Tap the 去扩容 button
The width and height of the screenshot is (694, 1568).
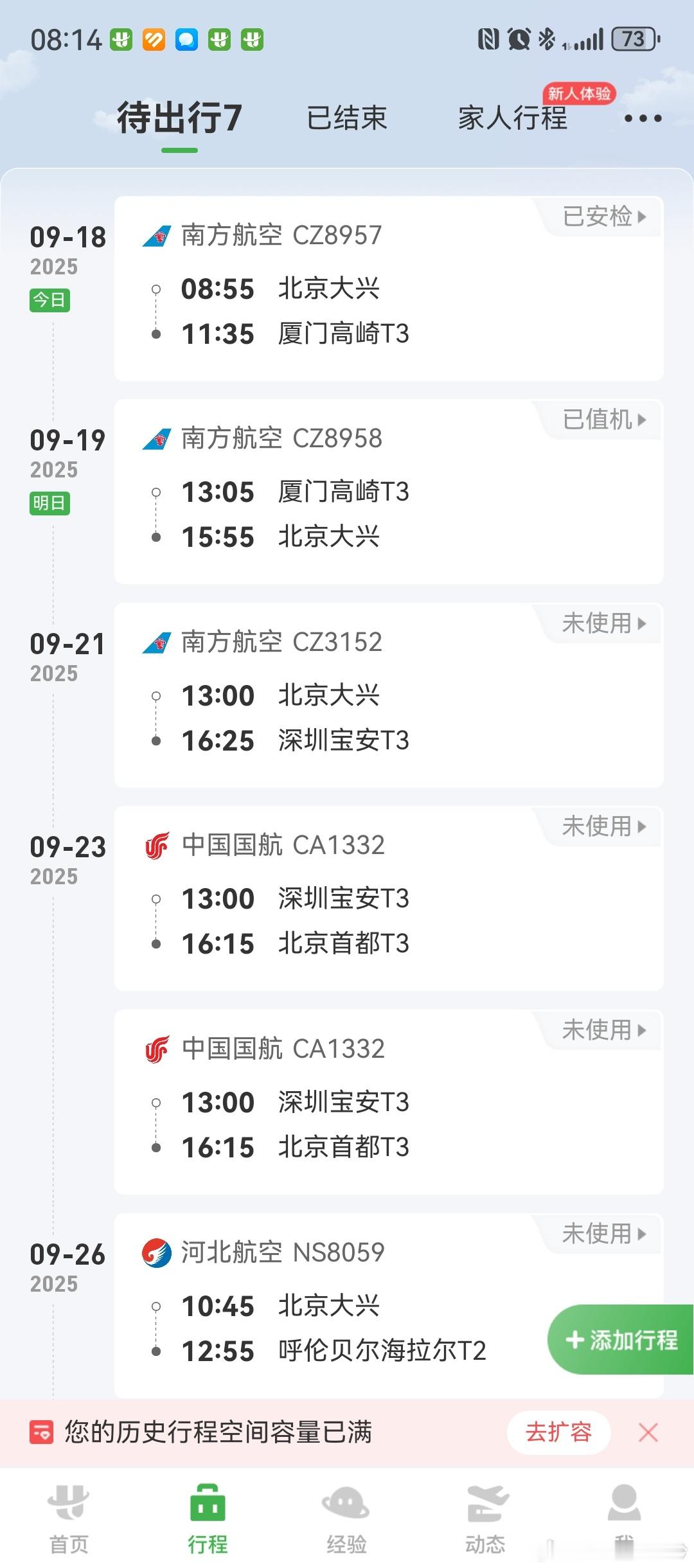pyautogui.click(x=558, y=1432)
